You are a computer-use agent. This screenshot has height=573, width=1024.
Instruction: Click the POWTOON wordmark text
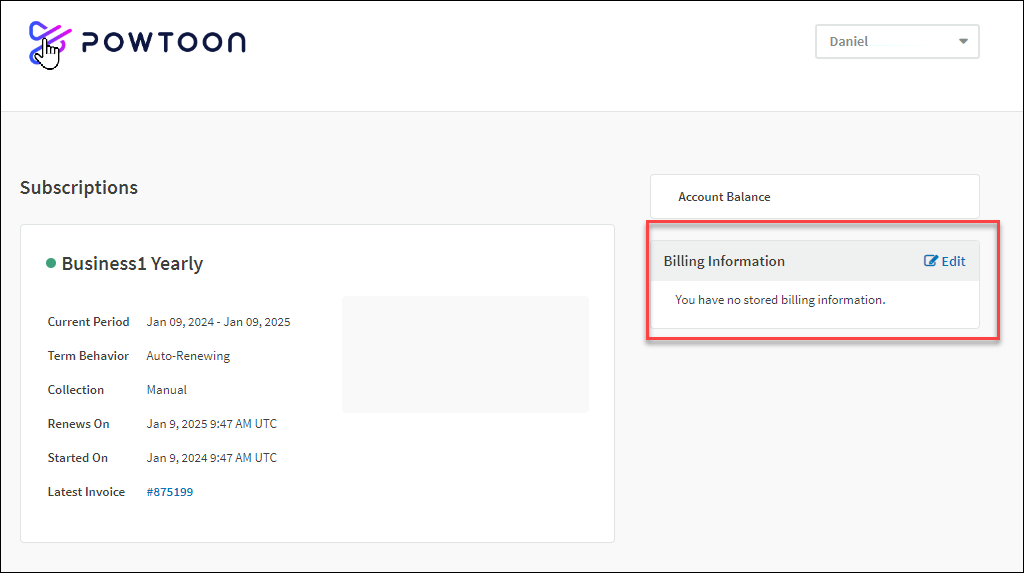(x=163, y=42)
